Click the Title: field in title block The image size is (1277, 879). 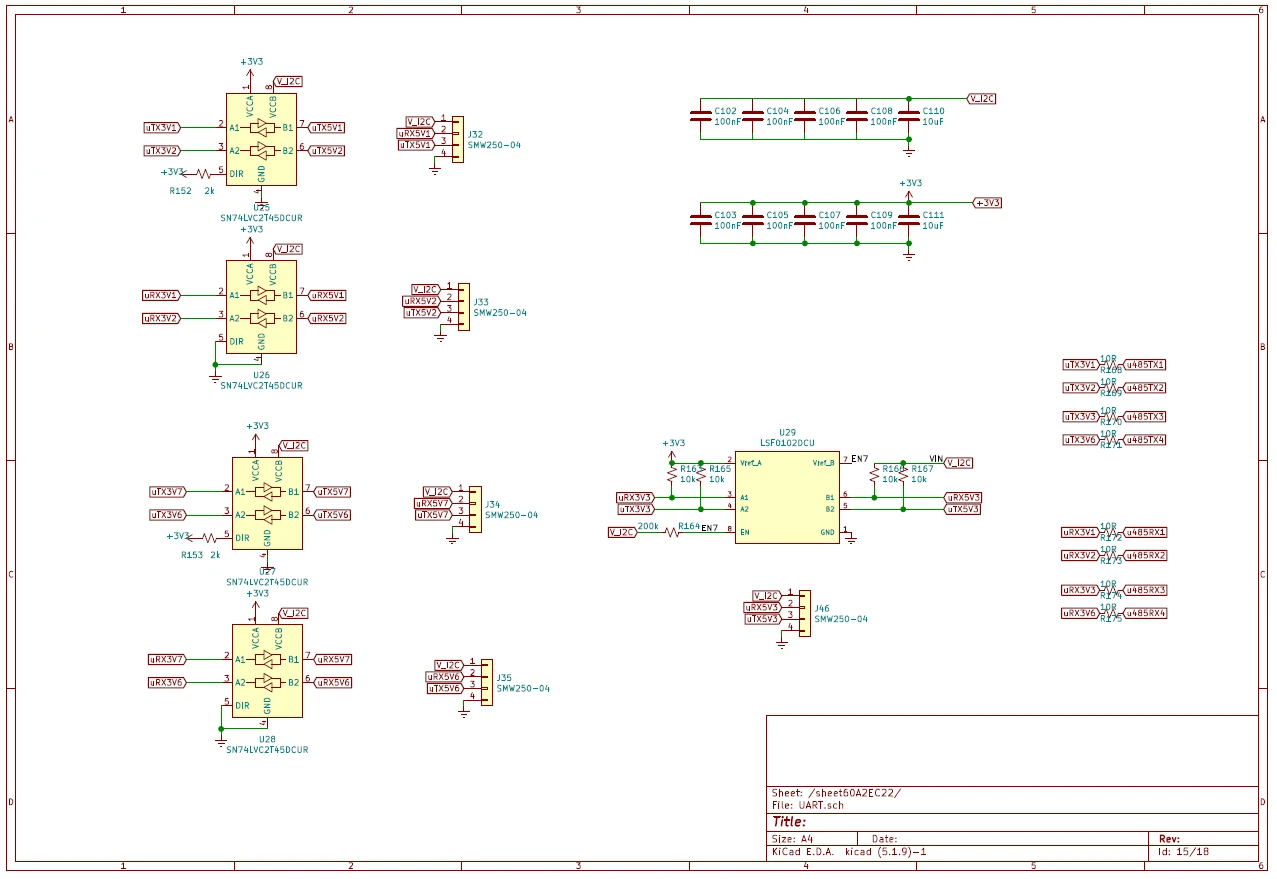click(x=788, y=822)
